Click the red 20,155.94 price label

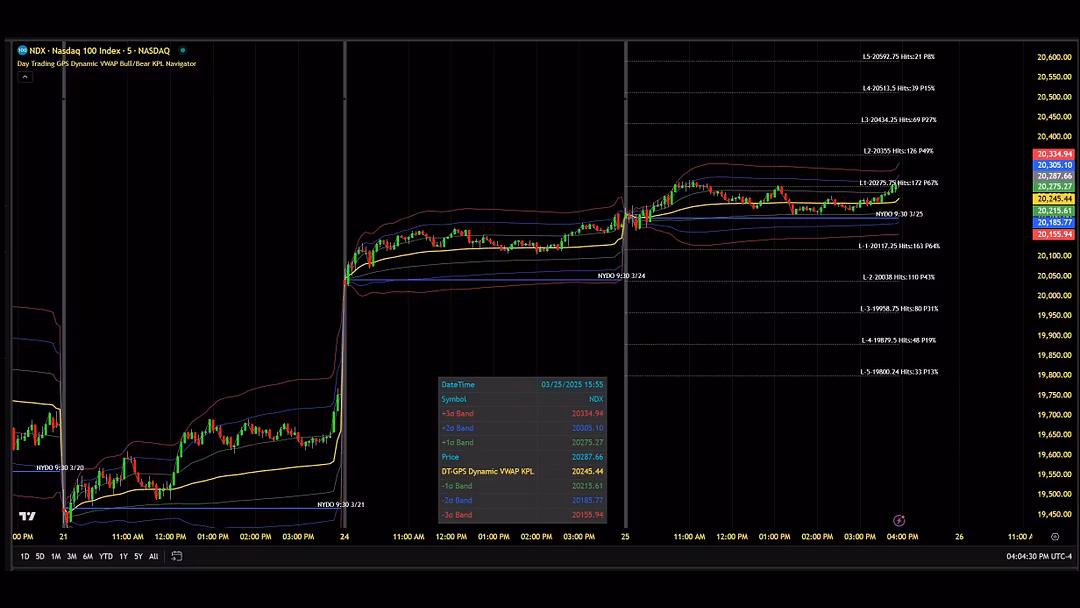[1054, 234]
